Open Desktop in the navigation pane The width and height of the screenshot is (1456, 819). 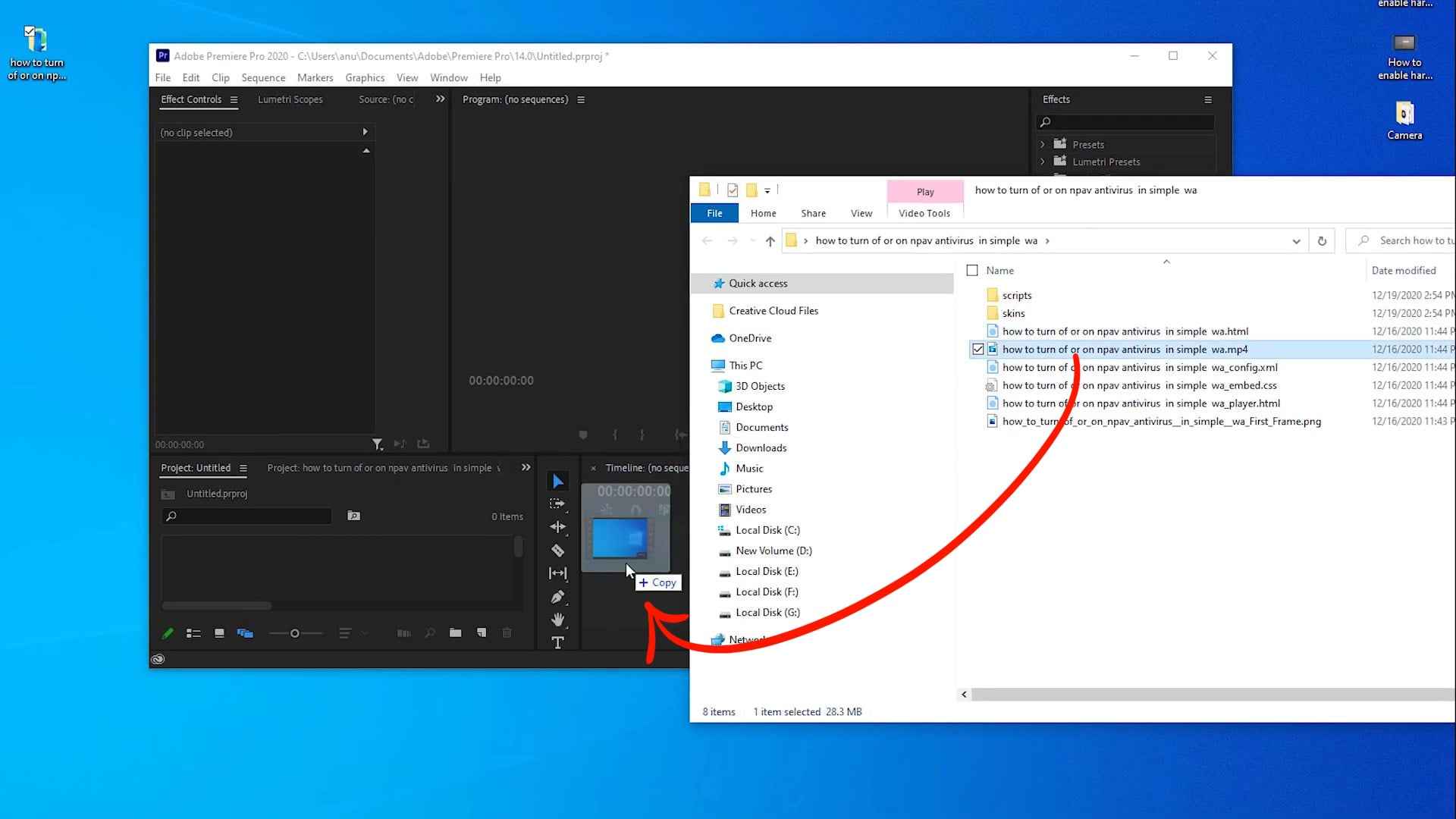754,406
